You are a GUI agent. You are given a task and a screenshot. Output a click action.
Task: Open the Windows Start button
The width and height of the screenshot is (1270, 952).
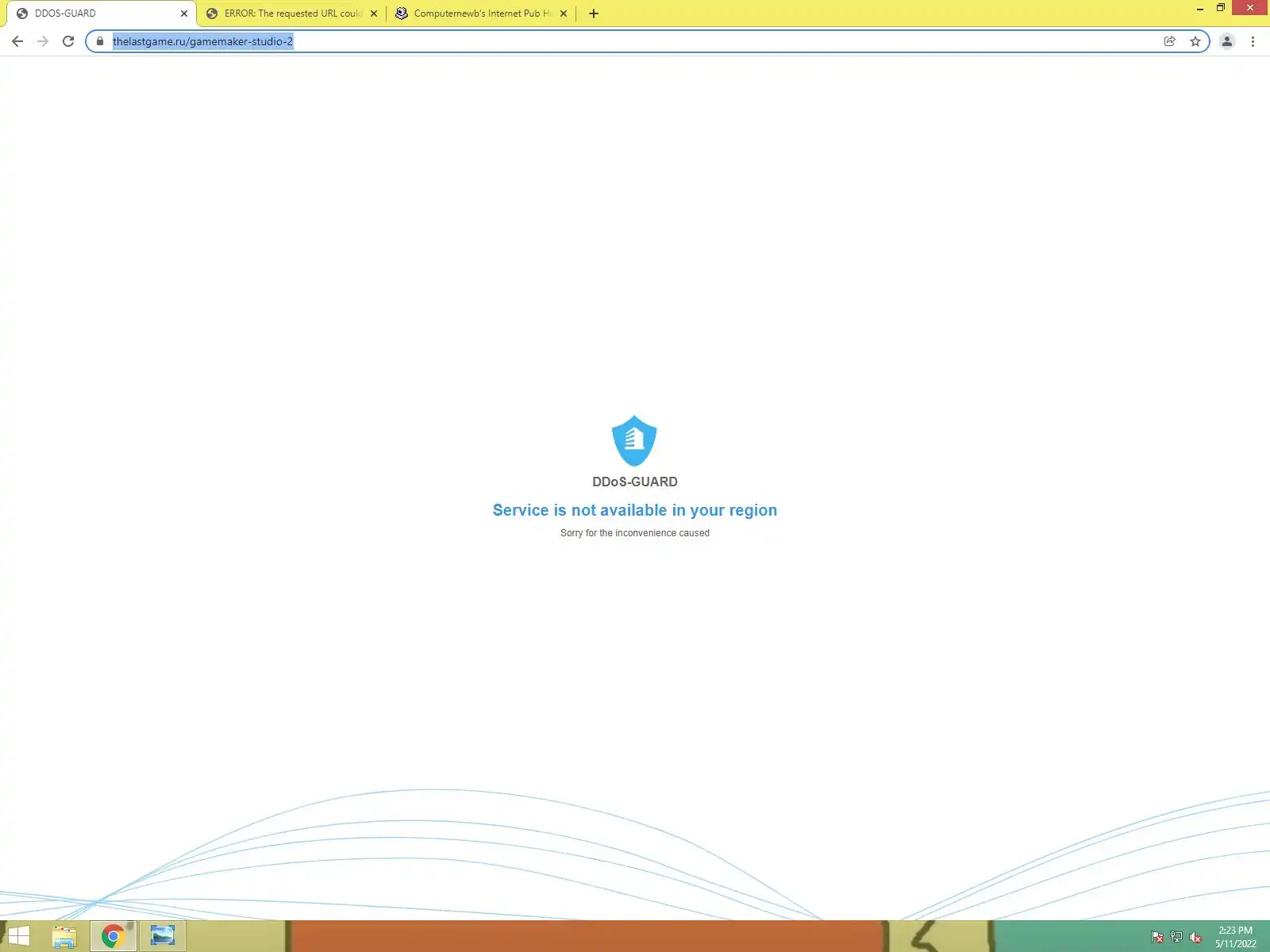[19, 936]
